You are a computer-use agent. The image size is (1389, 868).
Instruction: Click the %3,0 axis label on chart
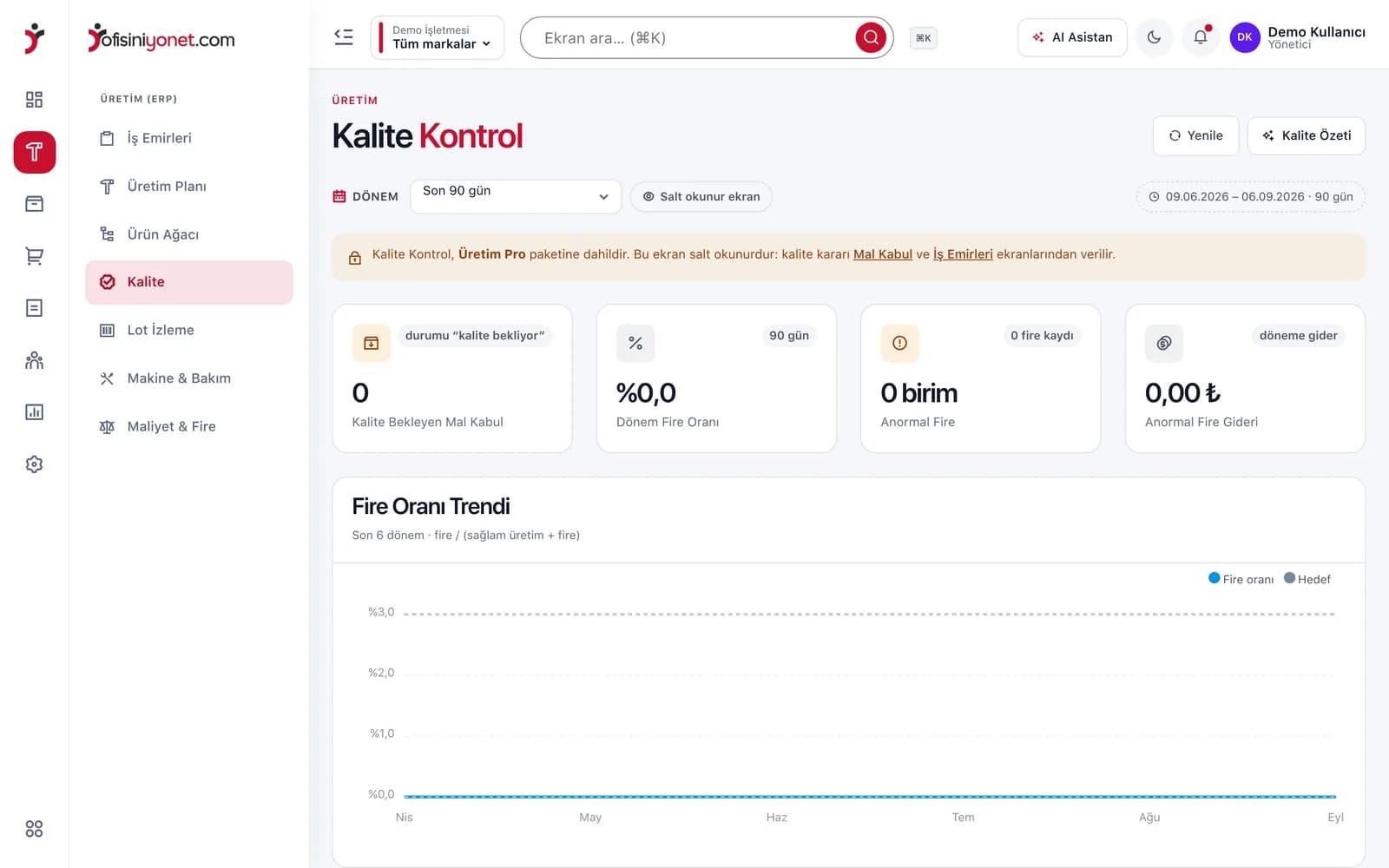[x=381, y=612]
